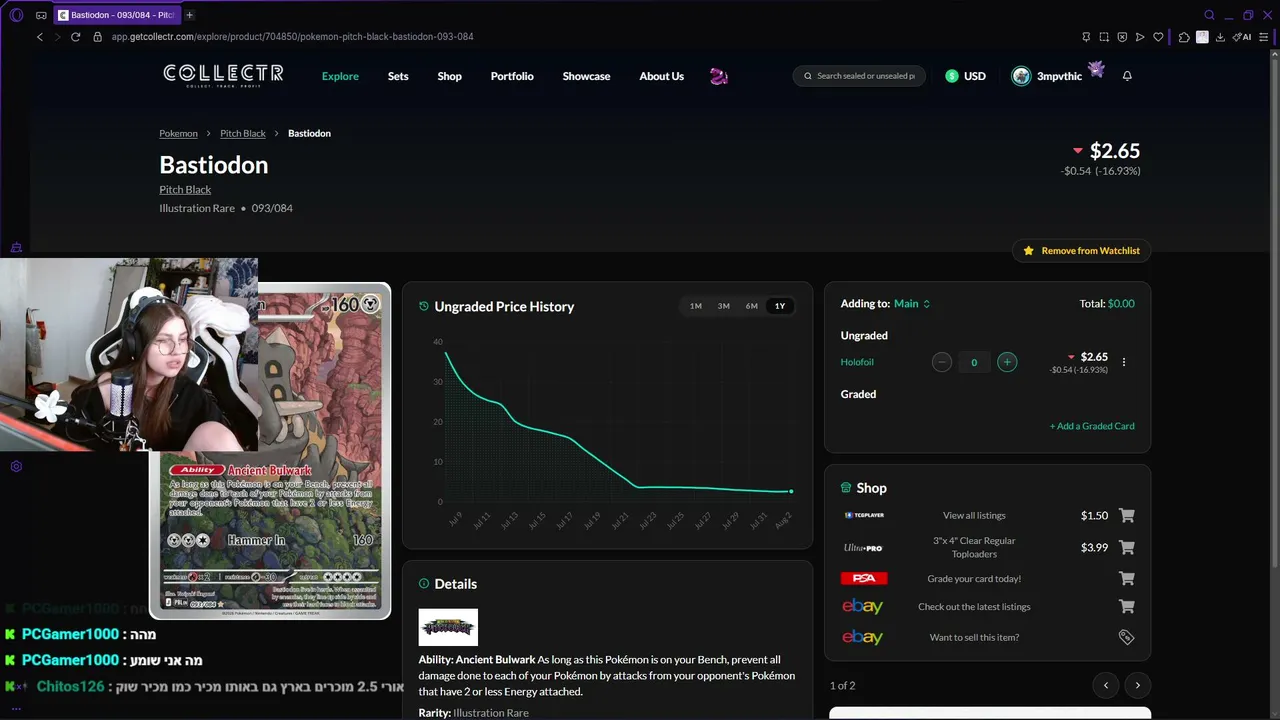Viewport: 1280px width, 720px height.
Task: Open the eBay latest listings cart icon
Action: (1127, 607)
